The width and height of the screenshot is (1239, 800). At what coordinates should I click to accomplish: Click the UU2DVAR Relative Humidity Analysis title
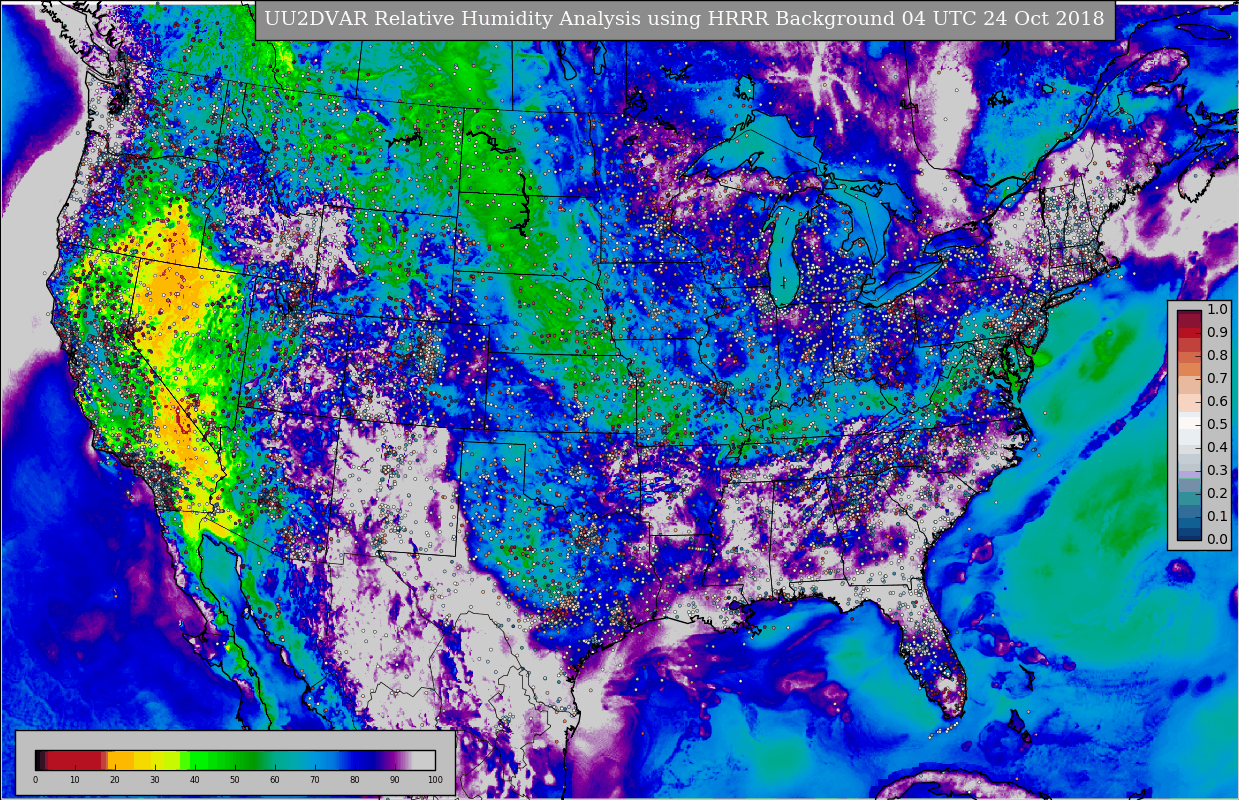pos(684,19)
